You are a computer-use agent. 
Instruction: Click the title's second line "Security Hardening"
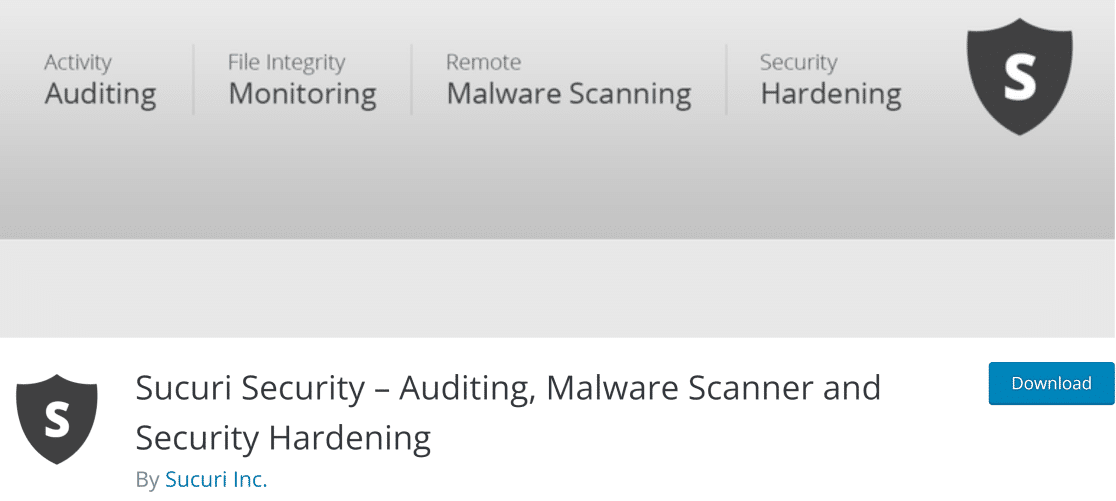283,438
